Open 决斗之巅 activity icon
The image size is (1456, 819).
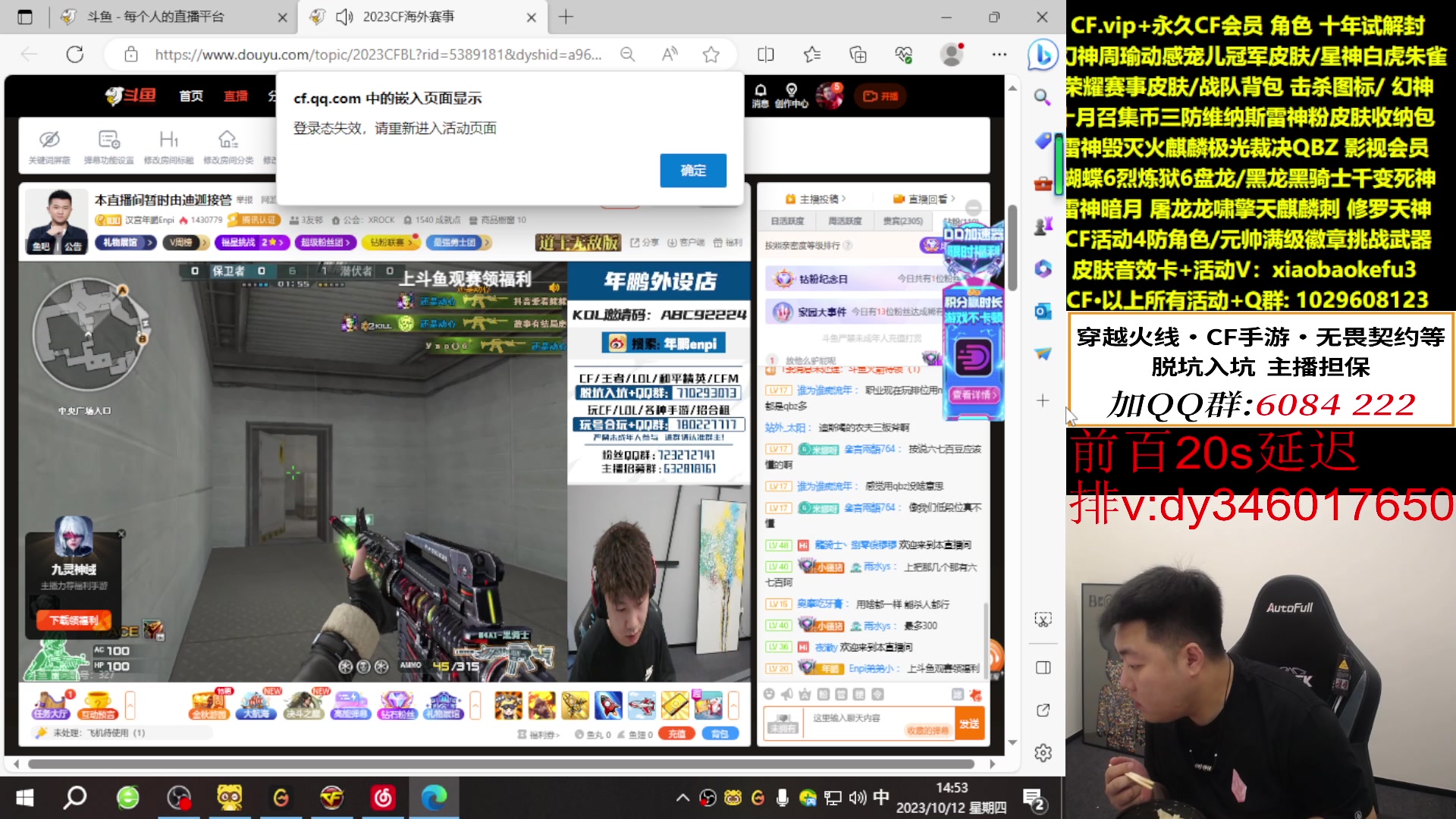(x=303, y=705)
